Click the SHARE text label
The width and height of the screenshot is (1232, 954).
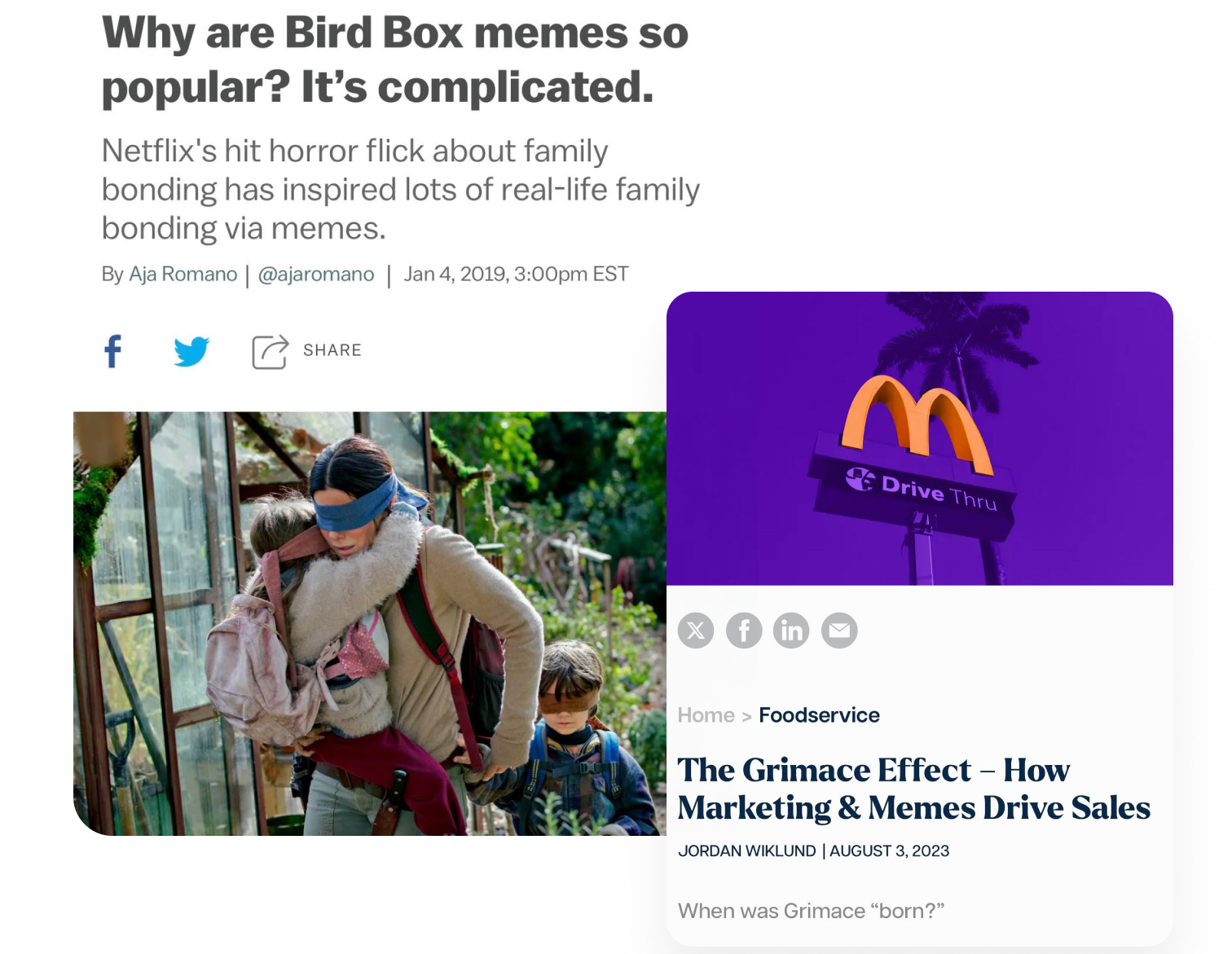tap(332, 350)
